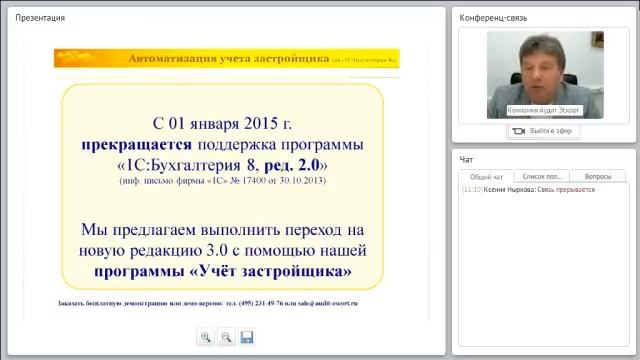Image resolution: width=640 pixels, height=360 pixels.
Task: Zoom out of the presentation slide
Action: (x=226, y=337)
